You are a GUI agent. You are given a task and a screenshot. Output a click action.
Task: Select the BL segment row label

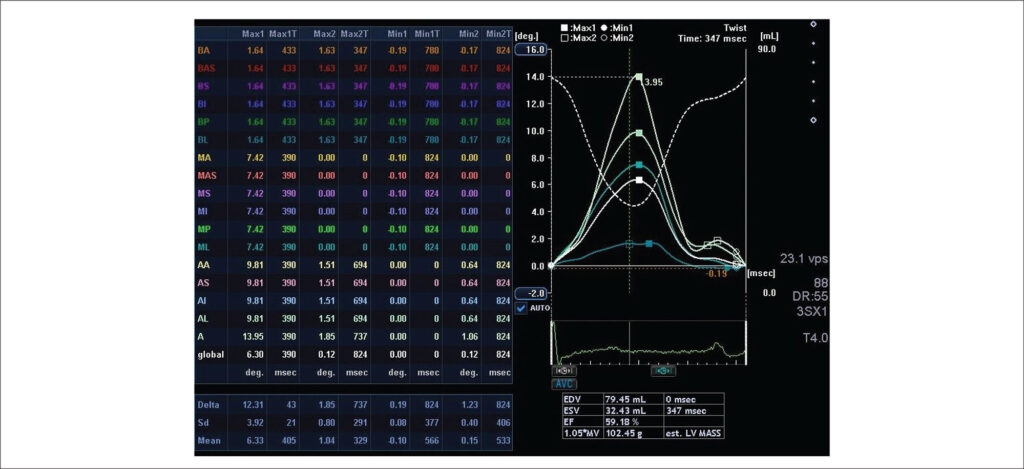pyautogui.click(x=204, y=139)
